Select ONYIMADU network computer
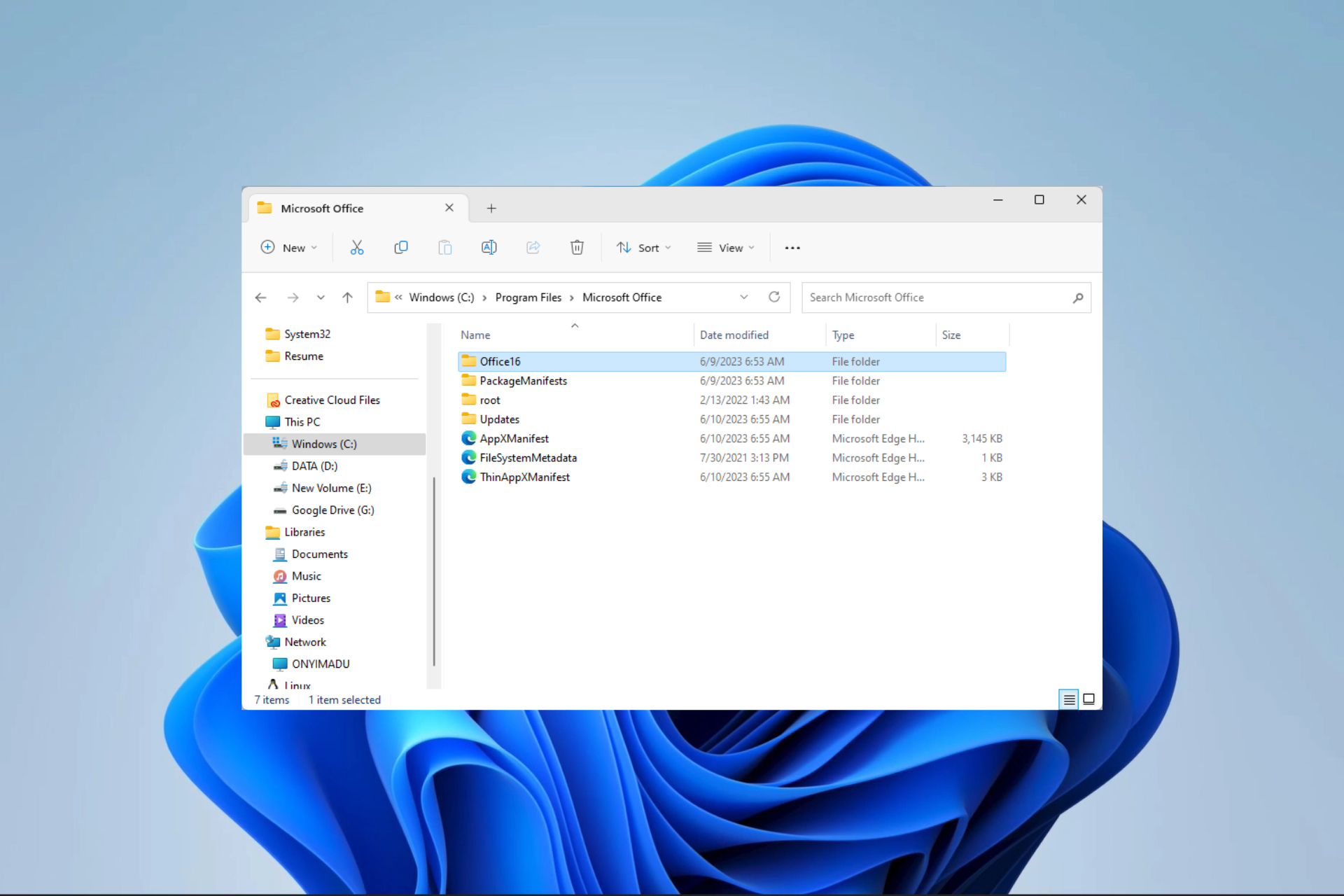Image resolution: width=1344 pixels, height=896 pixels. [321, 664]
